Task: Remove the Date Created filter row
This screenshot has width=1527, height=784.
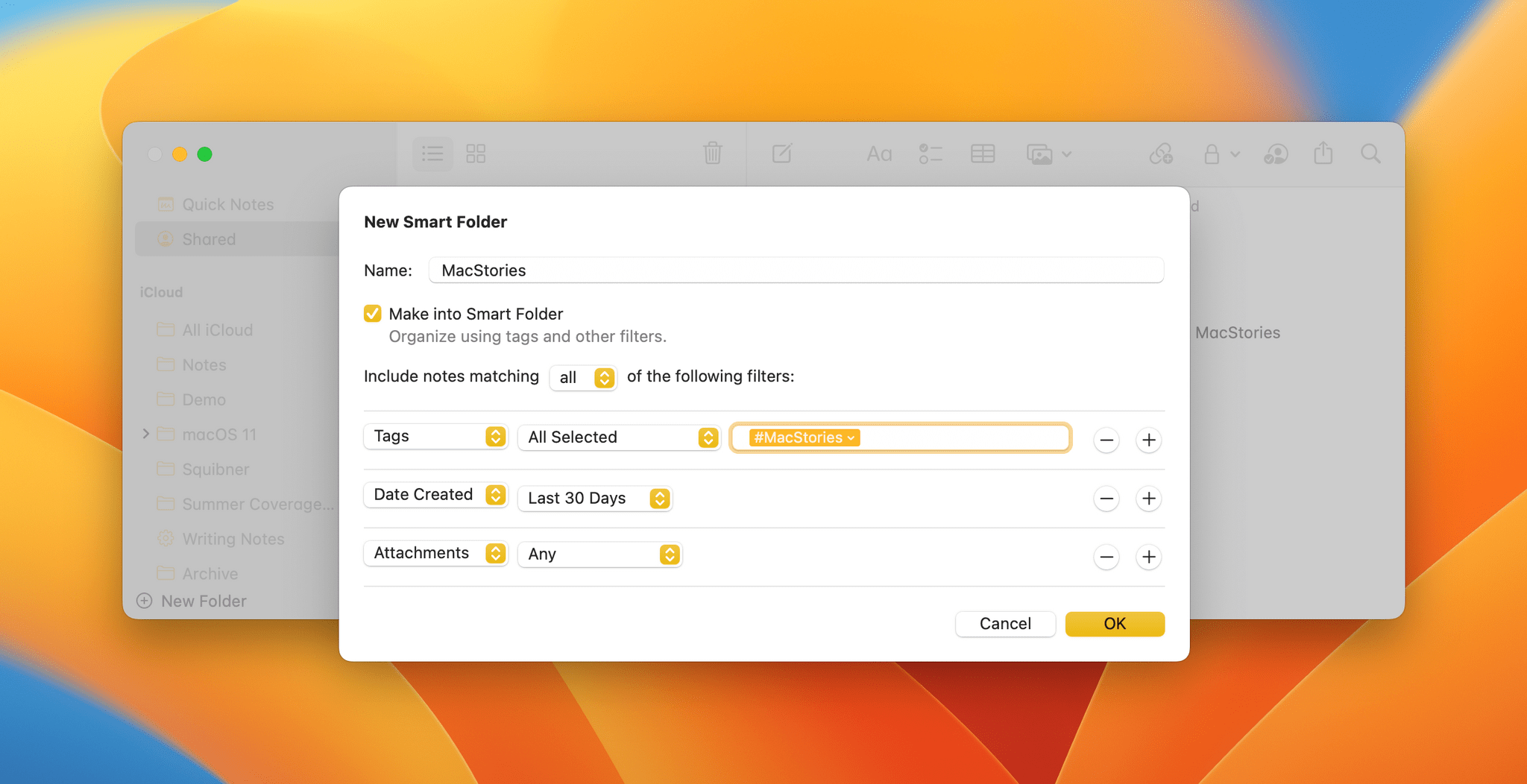Action: pyautogui.click(x=1106, y=499)
